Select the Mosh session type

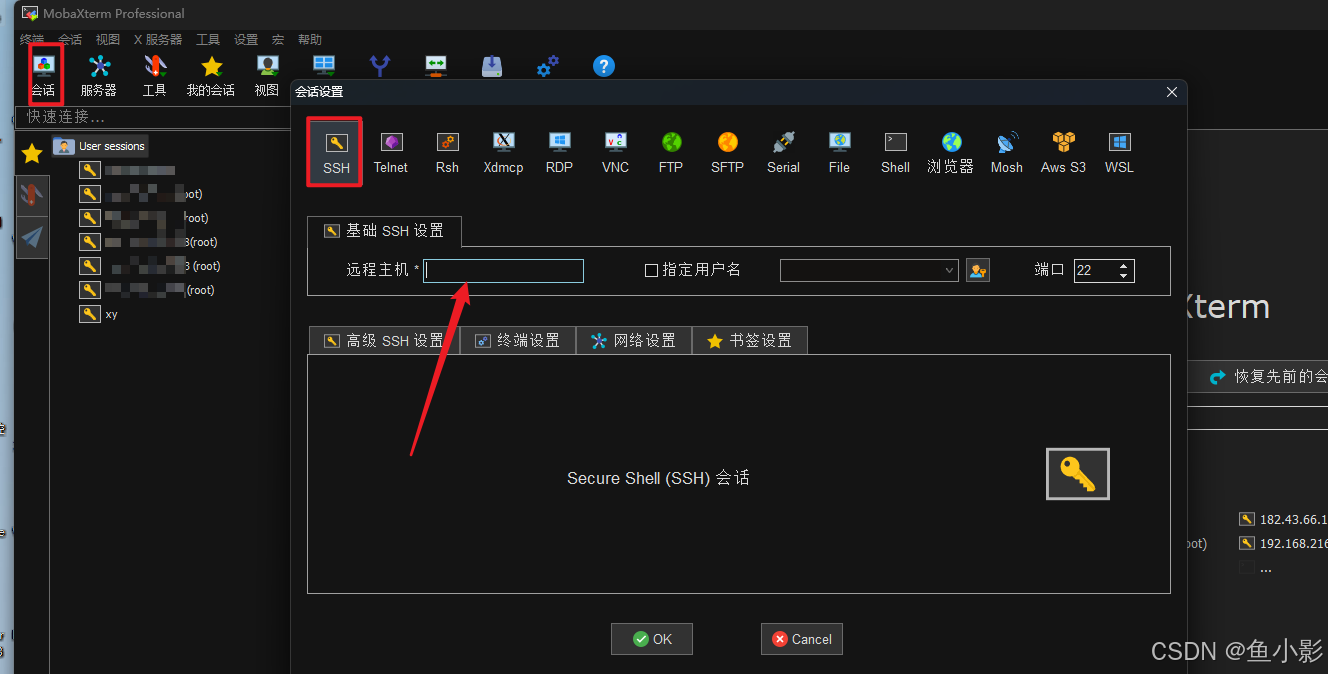tap(1007, 152)
